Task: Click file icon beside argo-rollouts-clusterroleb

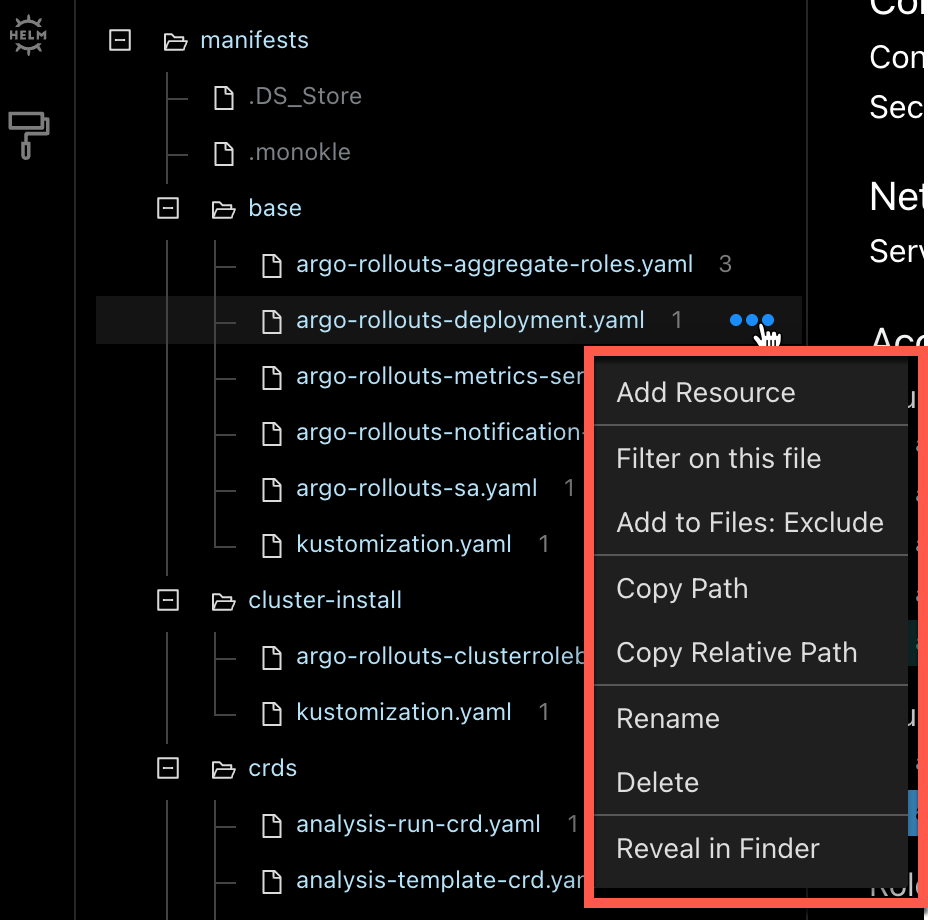Action: [272, 658]
